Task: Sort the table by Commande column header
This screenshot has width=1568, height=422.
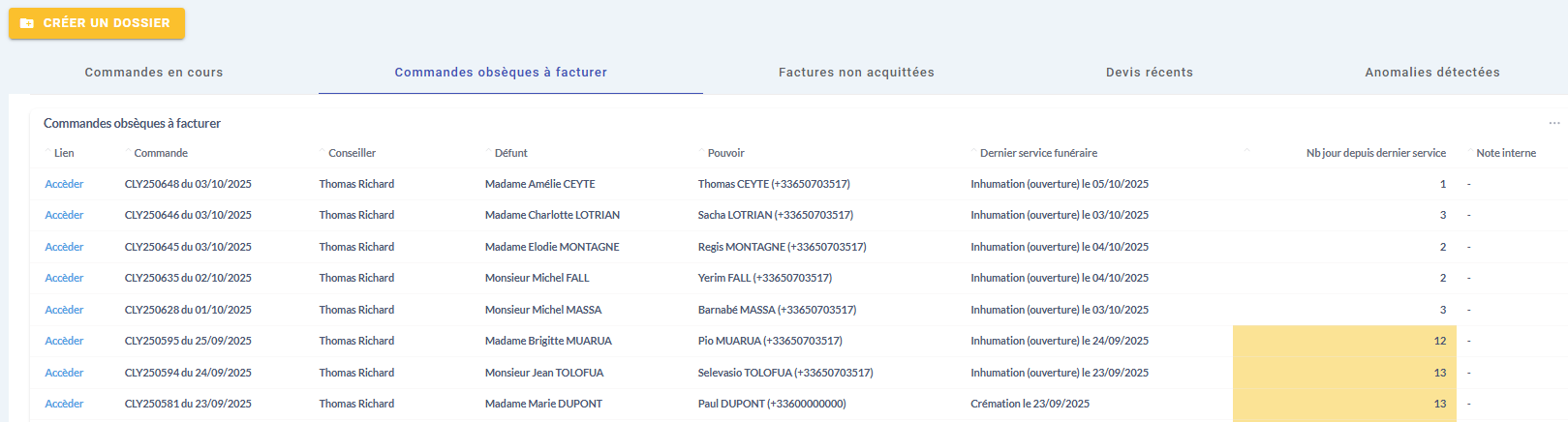Action: (161, 153)
